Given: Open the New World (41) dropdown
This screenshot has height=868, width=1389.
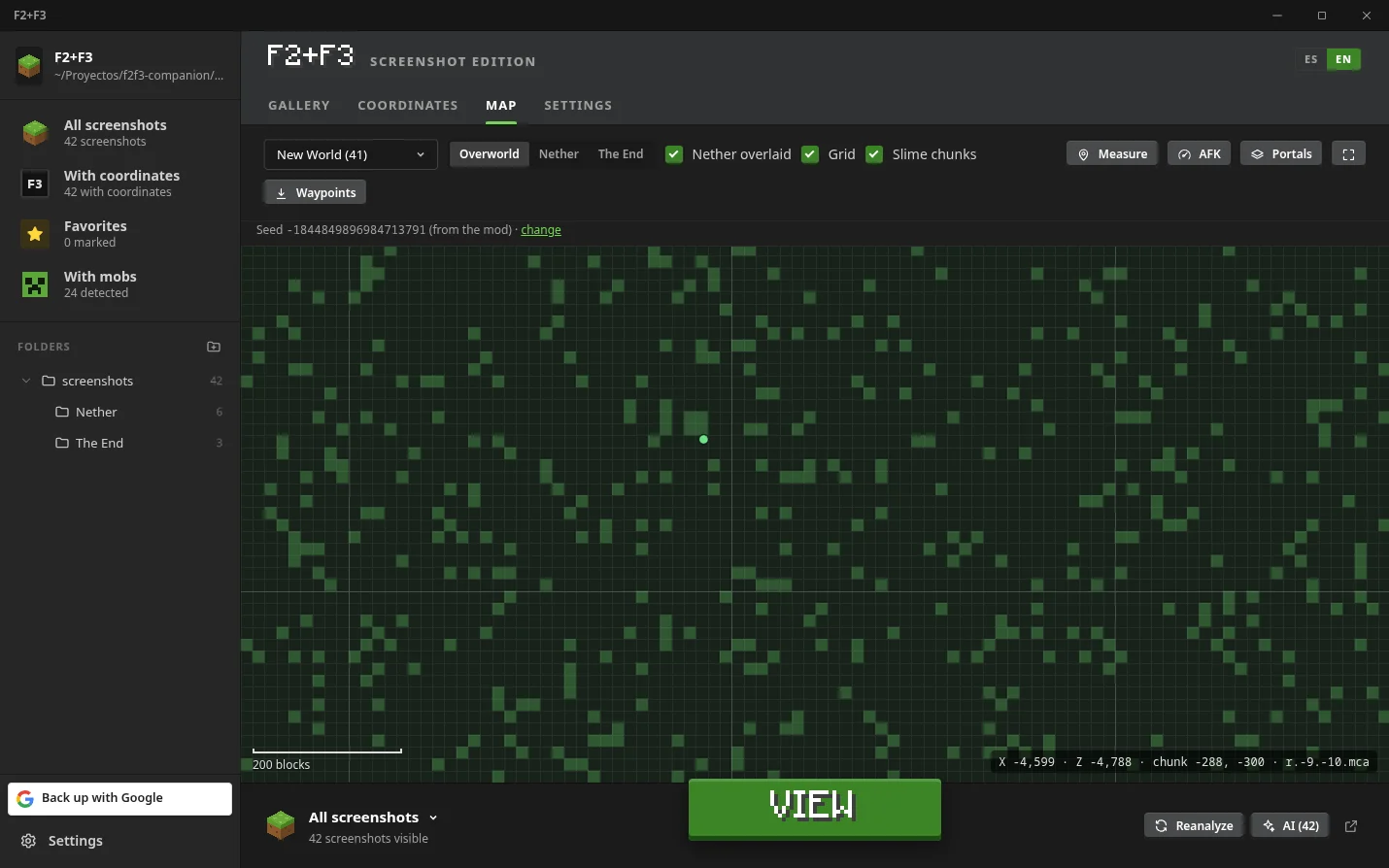Looking at the screenshot, I should point(351,154).
